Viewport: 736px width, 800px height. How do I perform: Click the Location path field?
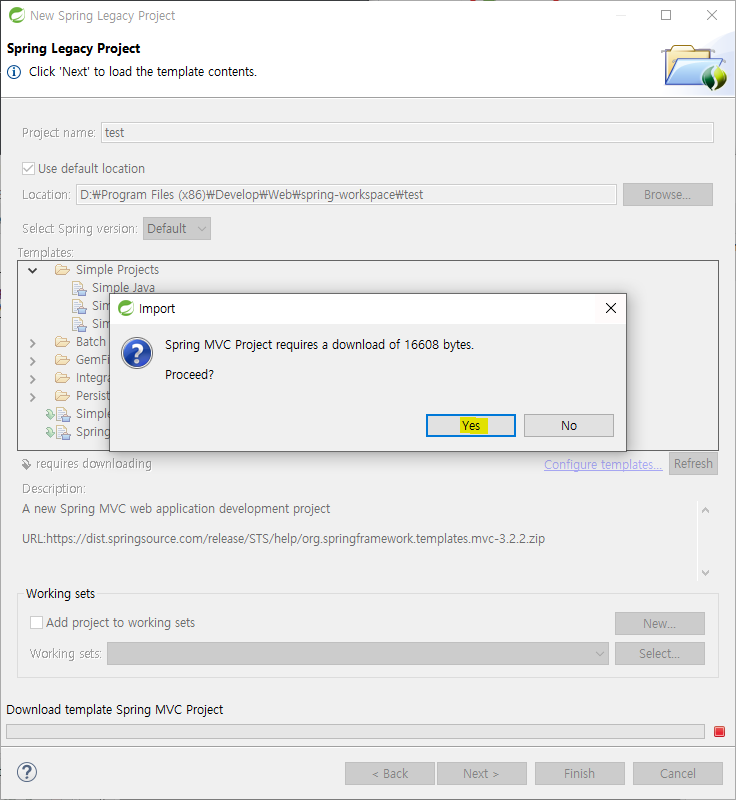pos(346,194)
